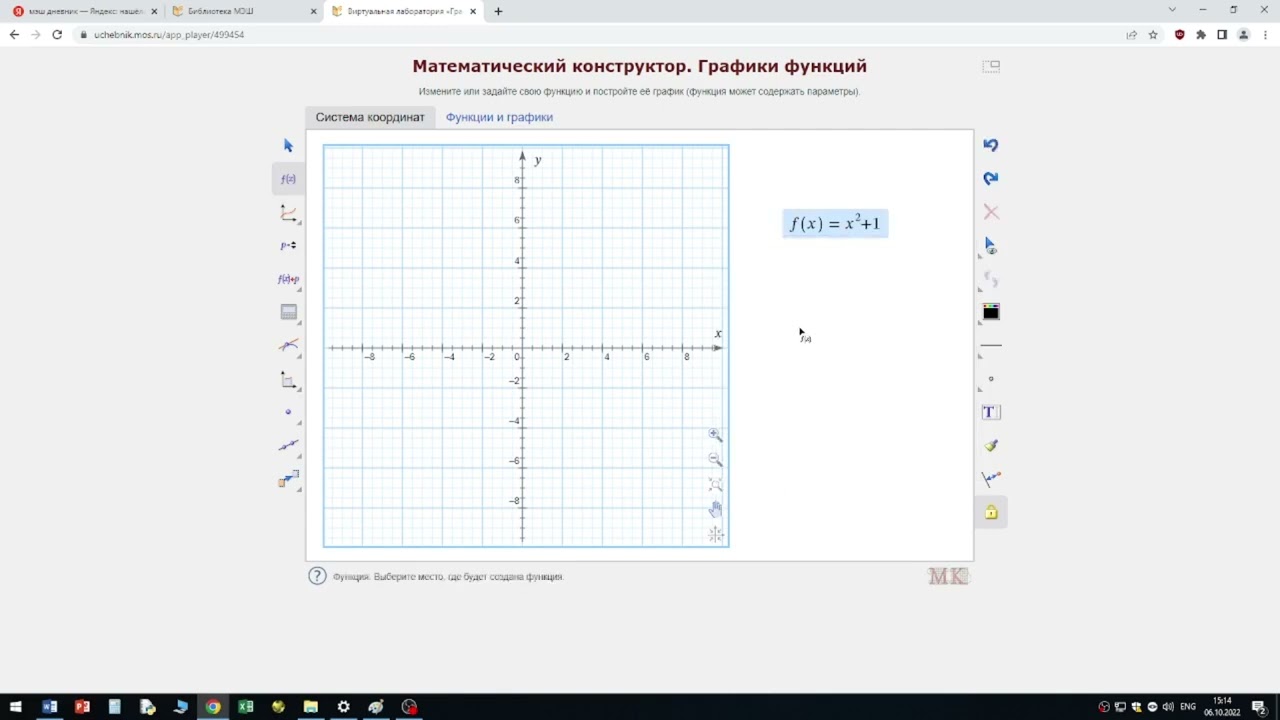
Task: Toggle the grid display icon
Action: pyautogui.click(x=715, y=535)
